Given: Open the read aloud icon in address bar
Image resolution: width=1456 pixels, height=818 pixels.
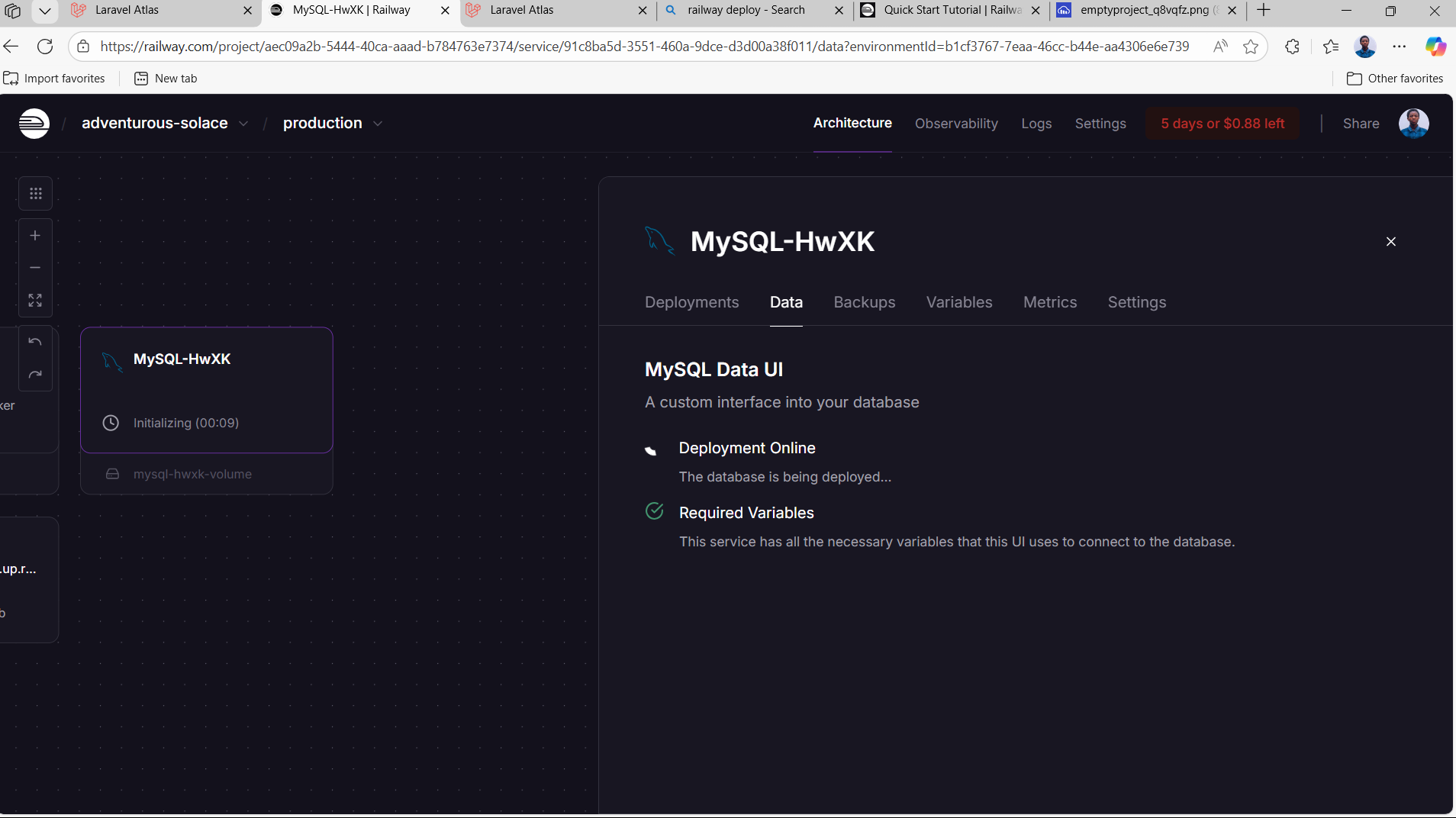Looking at the screenshot, I should [1220, 47].
